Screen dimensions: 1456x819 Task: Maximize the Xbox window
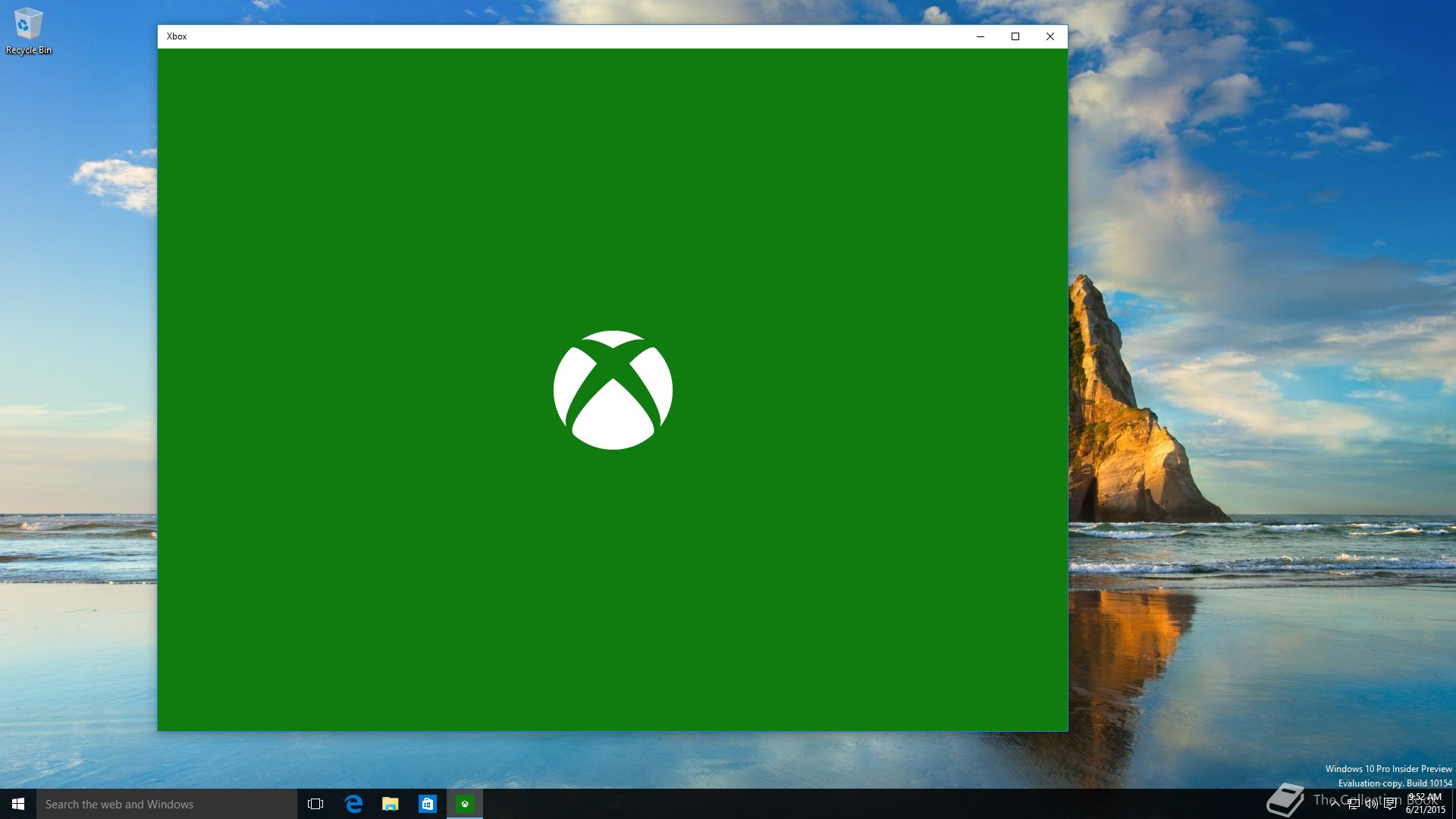1015,36
